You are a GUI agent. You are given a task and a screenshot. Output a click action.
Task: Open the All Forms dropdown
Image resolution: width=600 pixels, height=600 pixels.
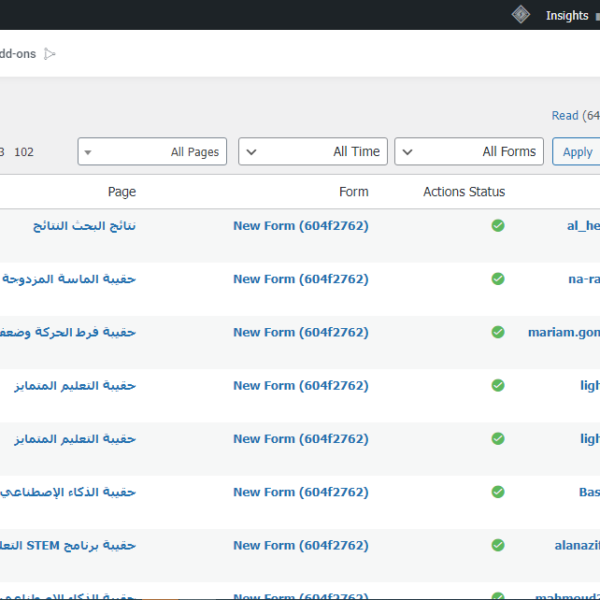tap(469, 152)
